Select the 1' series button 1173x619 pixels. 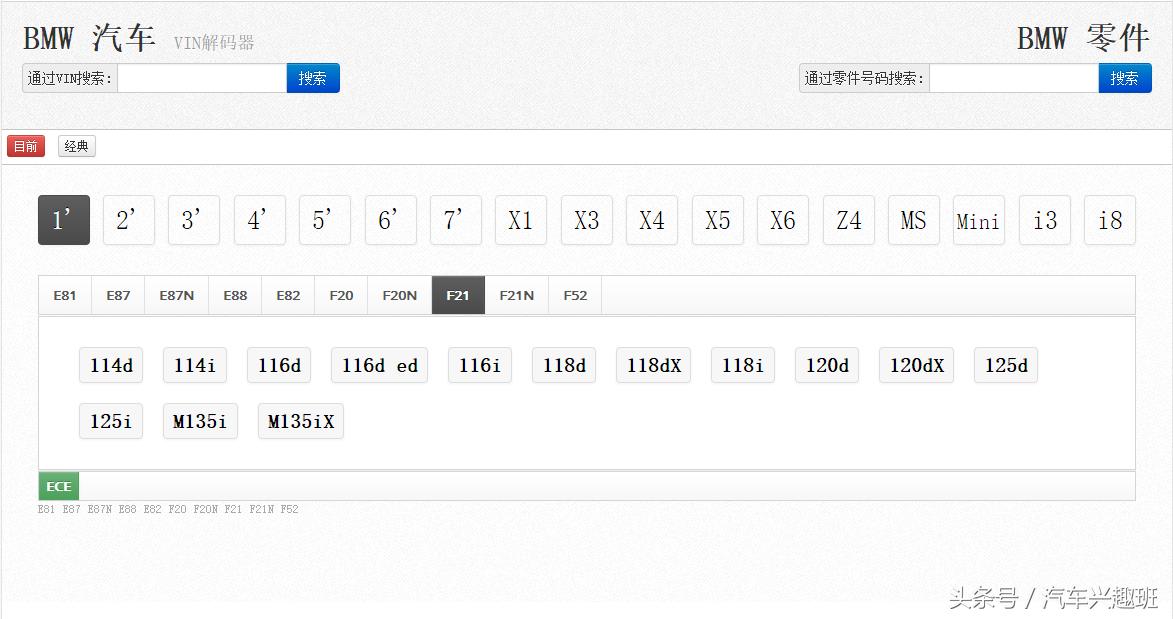(x=64, y=220)
